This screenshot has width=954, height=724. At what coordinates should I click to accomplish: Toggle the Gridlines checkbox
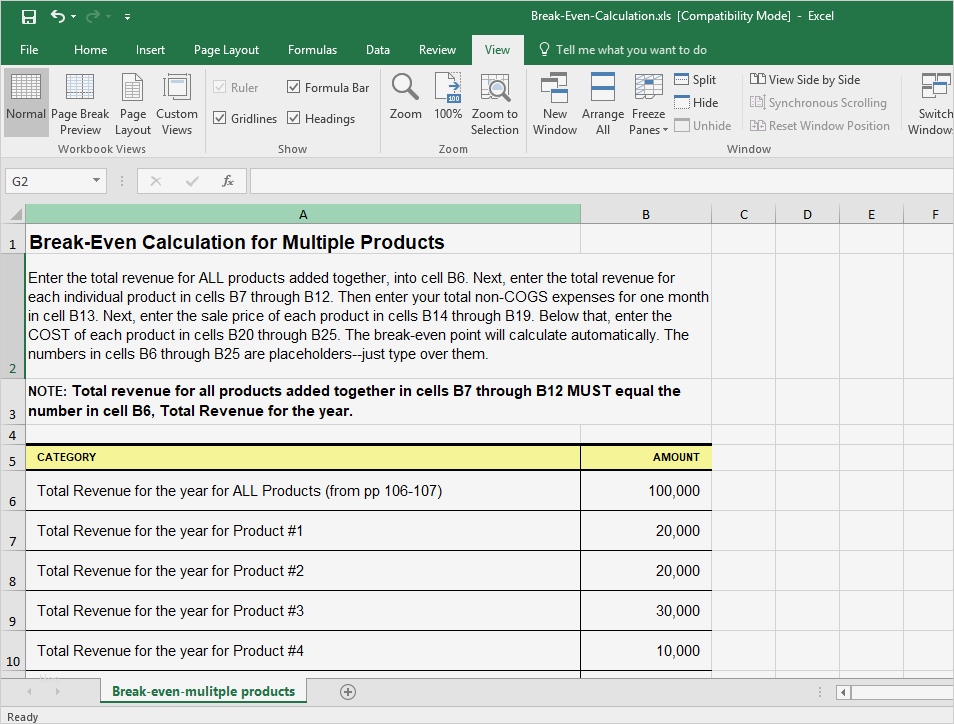(x=220, y=118)
